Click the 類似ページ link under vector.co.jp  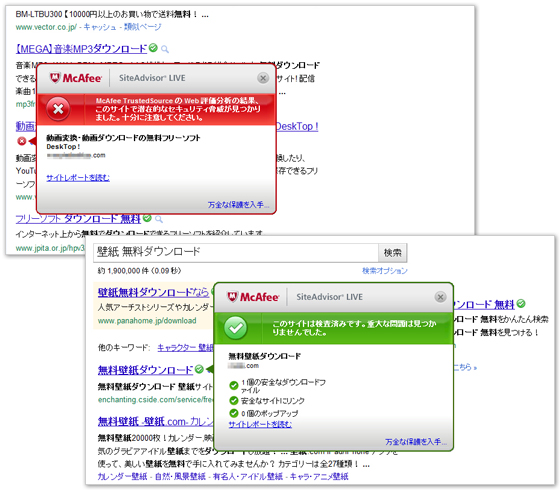click(142, 27)
